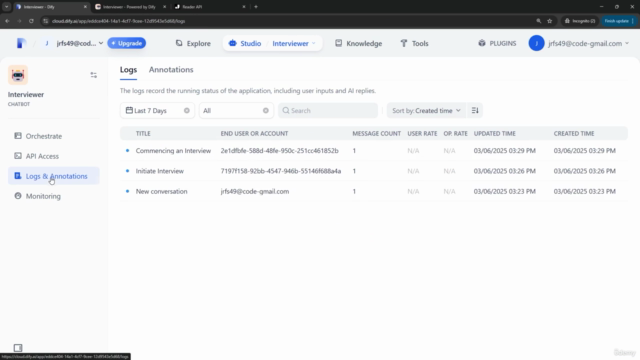Screen dimensions: 640x360
Task: Open the Tools section
Action: (x=414, y=43)
